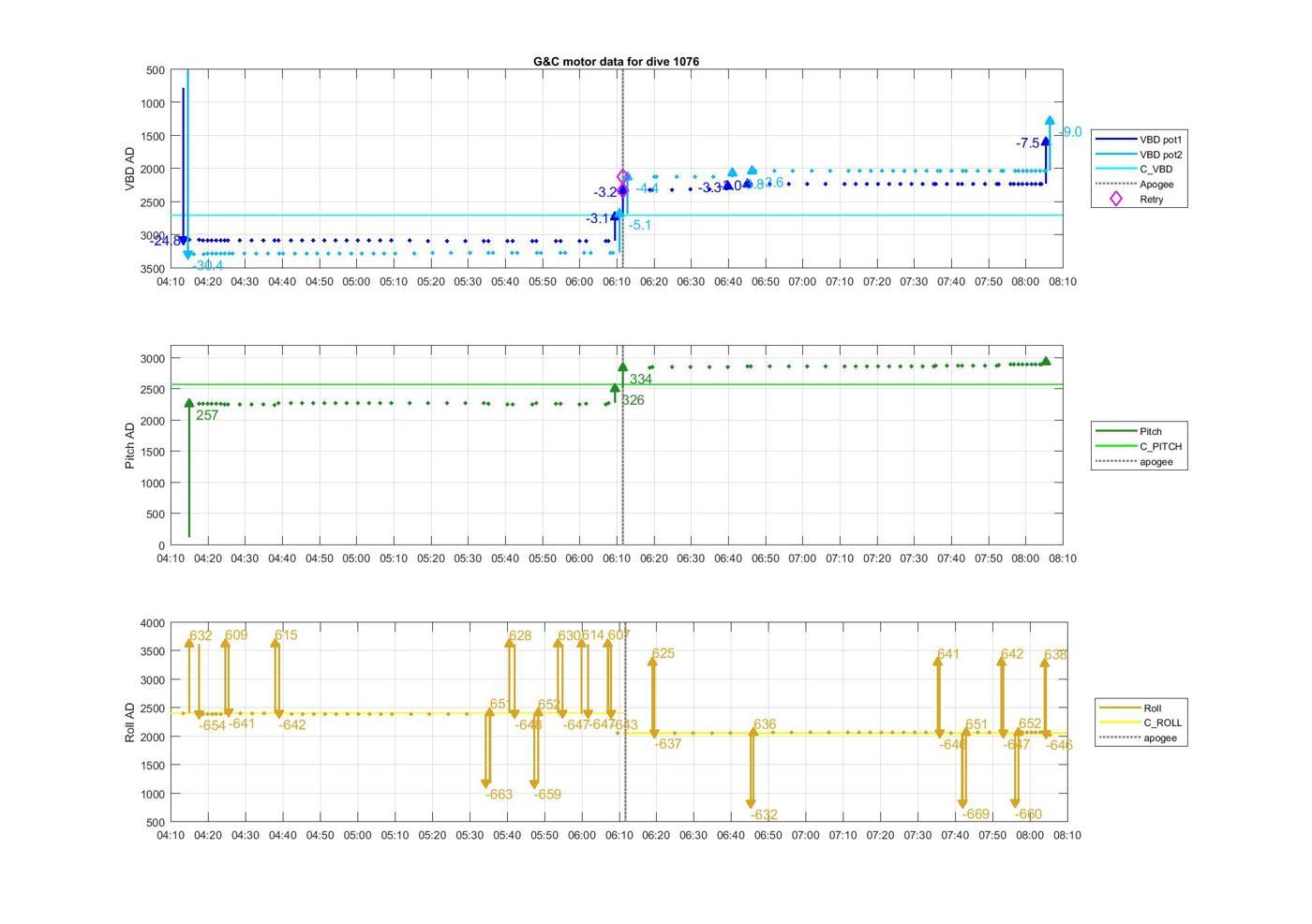Click the '3000' tick on Pitch AD axis

click(154, 359)
